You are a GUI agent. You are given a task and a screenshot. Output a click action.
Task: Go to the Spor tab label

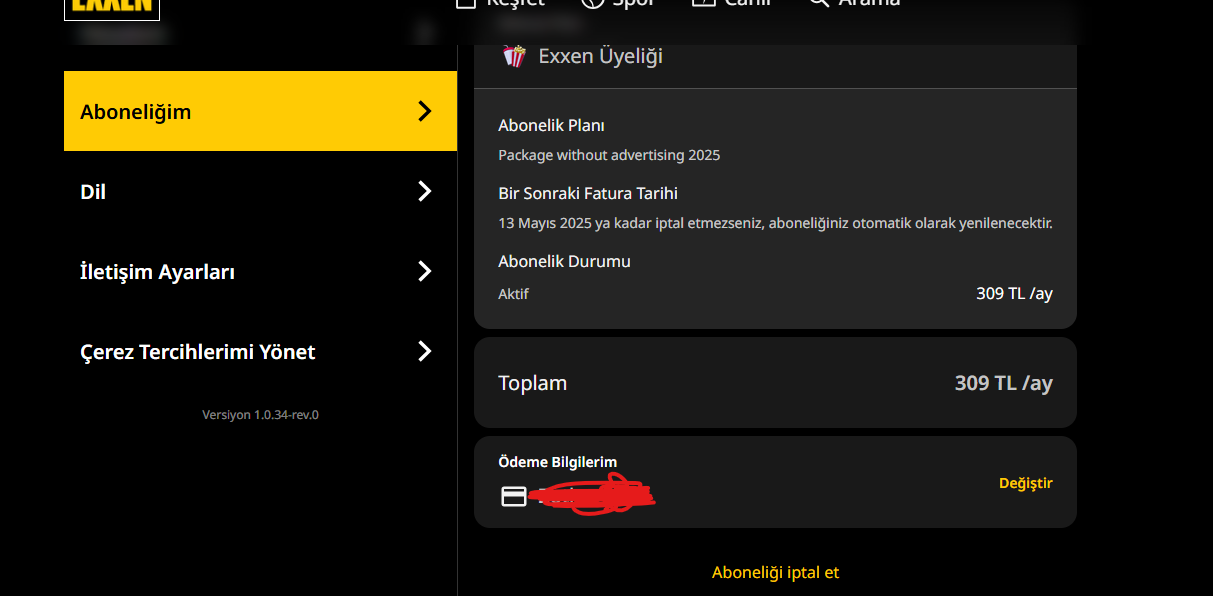pos(633,3)
